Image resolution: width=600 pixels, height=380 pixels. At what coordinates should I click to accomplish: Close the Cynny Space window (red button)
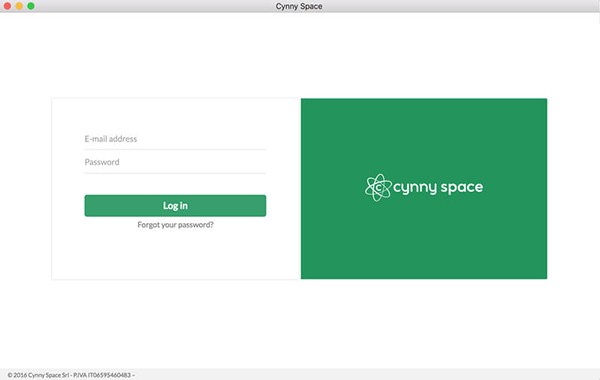pos(7,6)
